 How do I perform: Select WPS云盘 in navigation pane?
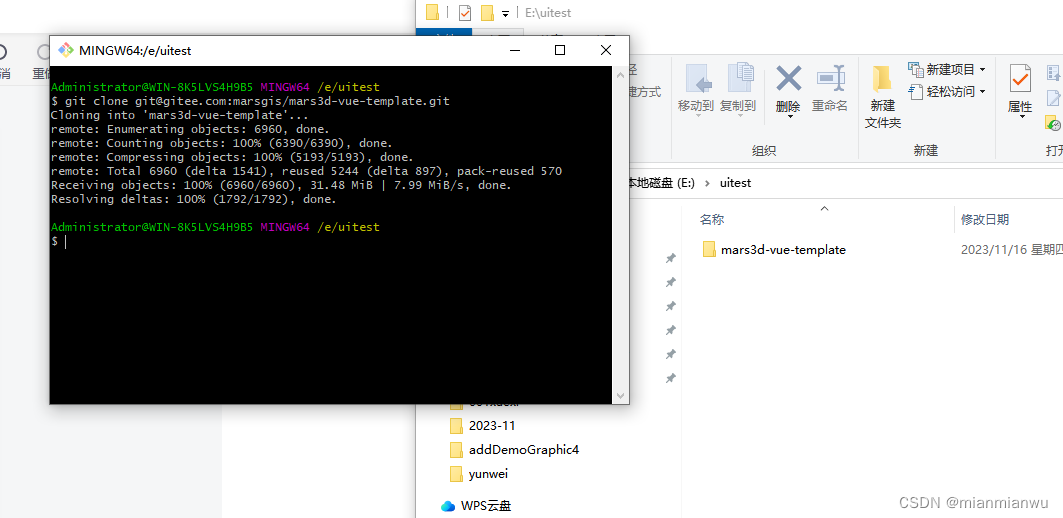coord(486,506)
